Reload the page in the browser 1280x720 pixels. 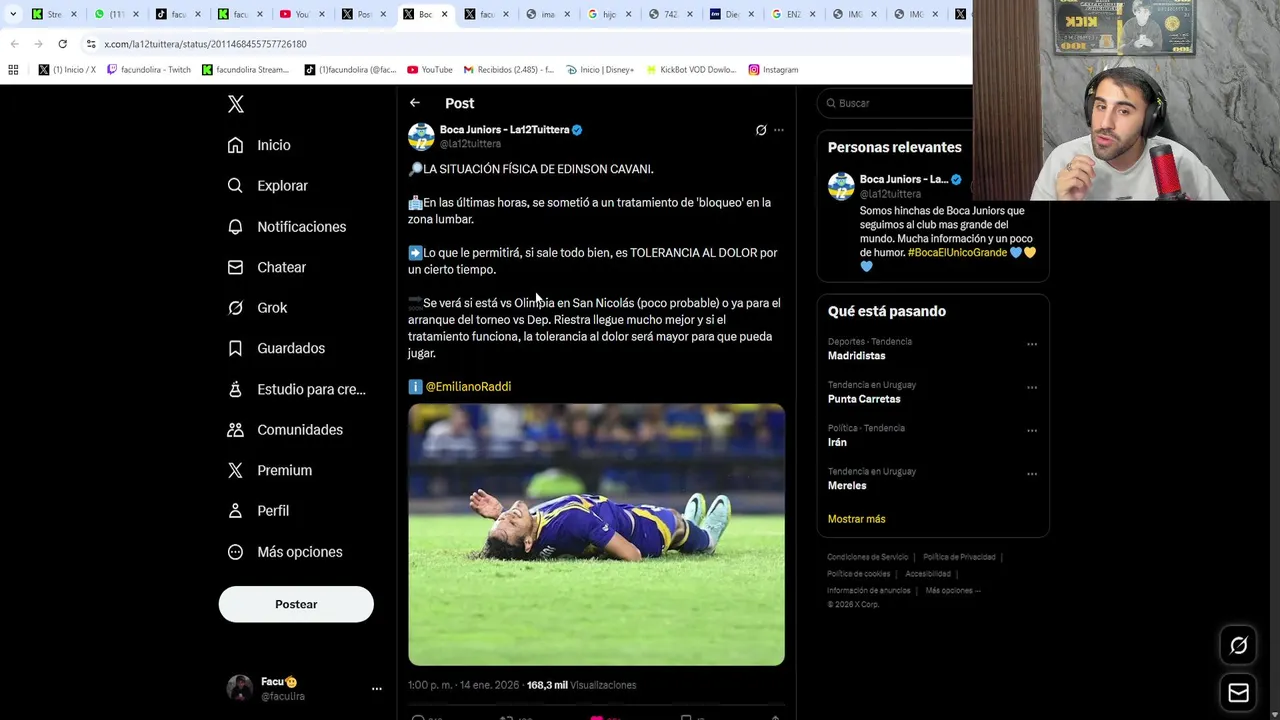pyautogui.click(x=62, y=44)
